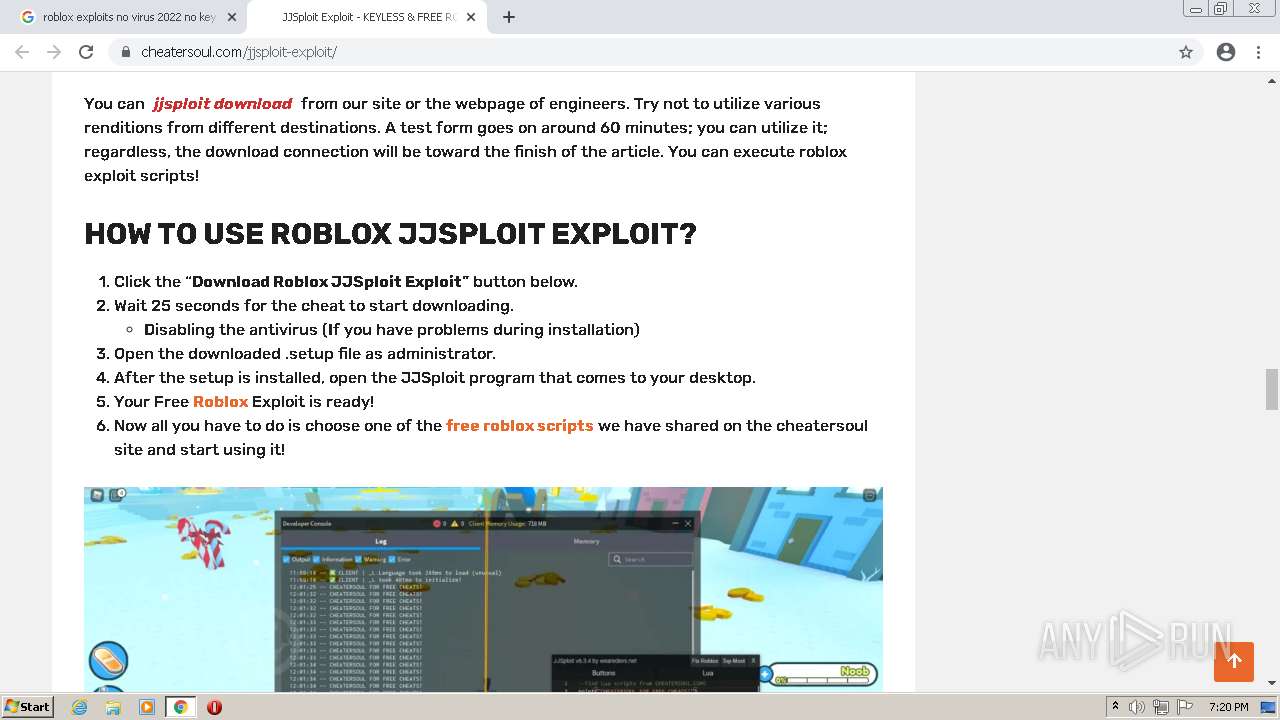Screen dimensions: 1280x720
Task: Open the Chrome profile account icon
Action: (x=1226, y=52)
